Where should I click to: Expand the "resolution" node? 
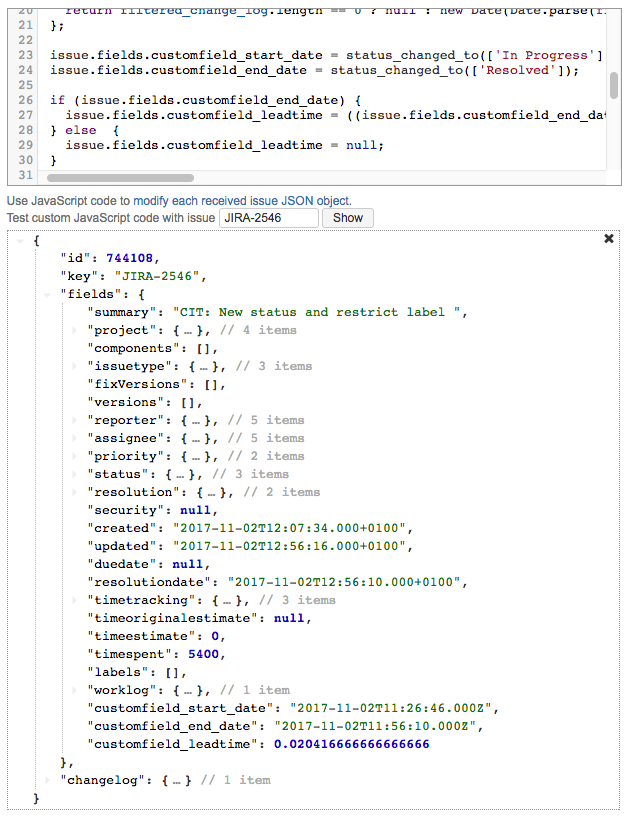[x=76, y=492]
